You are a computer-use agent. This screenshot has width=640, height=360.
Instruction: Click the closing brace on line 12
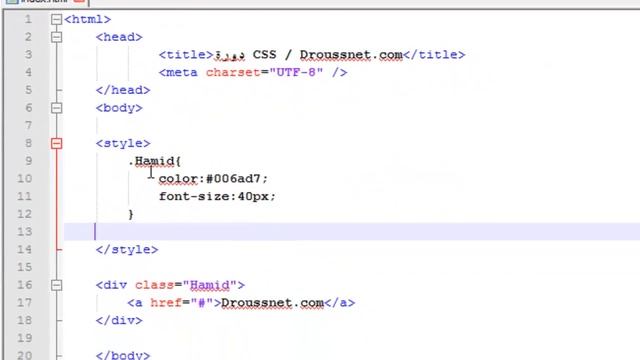coord(131,214)
